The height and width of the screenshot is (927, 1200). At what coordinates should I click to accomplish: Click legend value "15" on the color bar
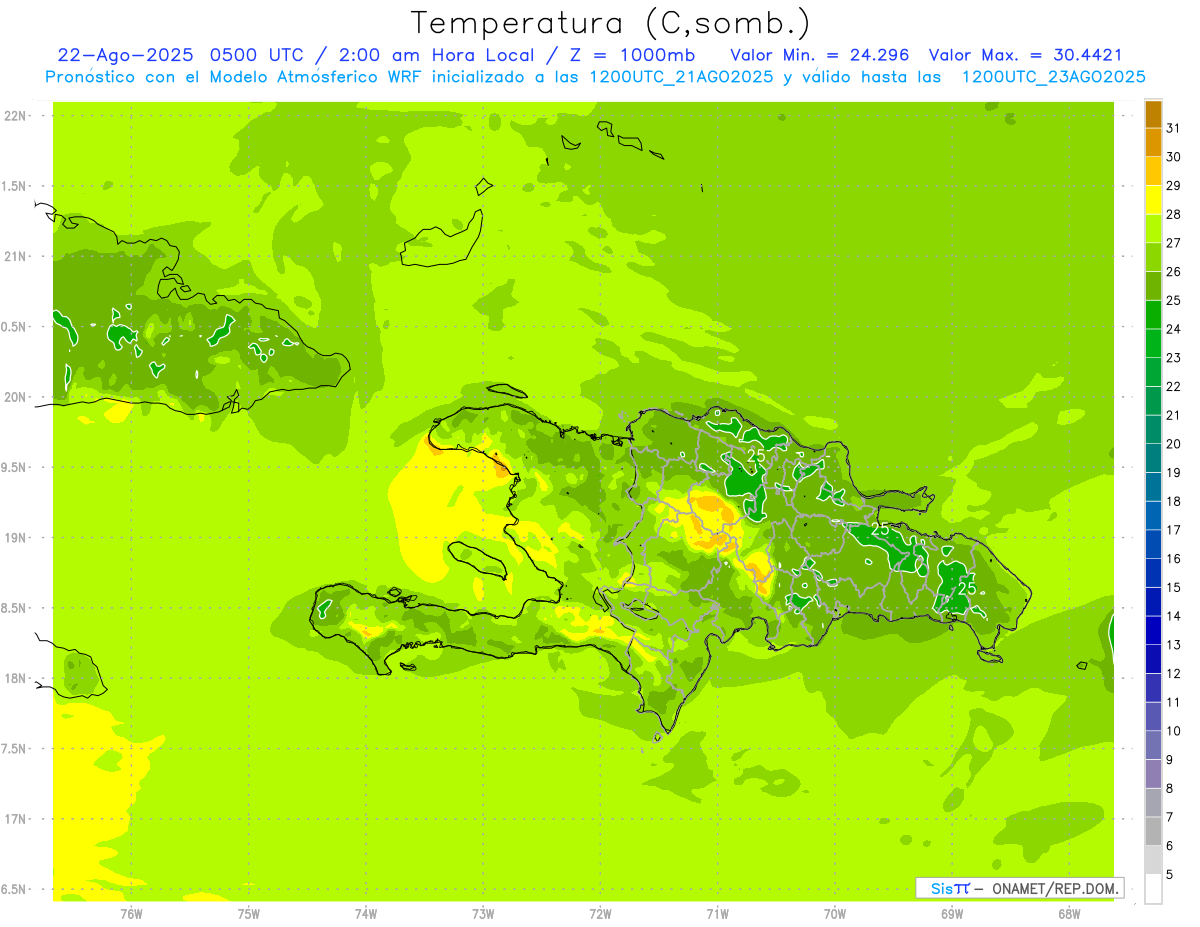click(1173, 587)
